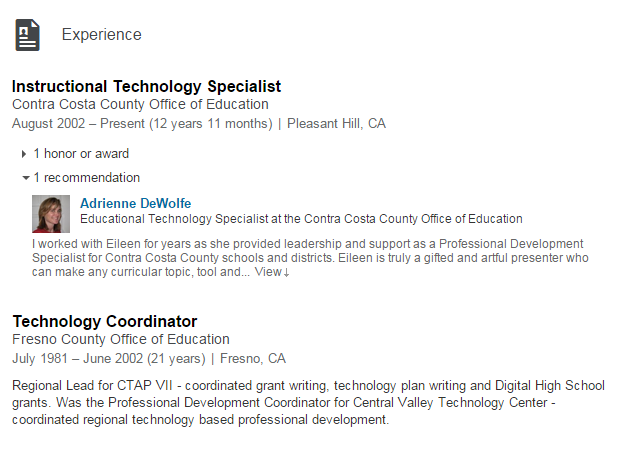Click the Pleasant Hill, CA location
This screenshot has width=625, height=450.
[336, 124]
